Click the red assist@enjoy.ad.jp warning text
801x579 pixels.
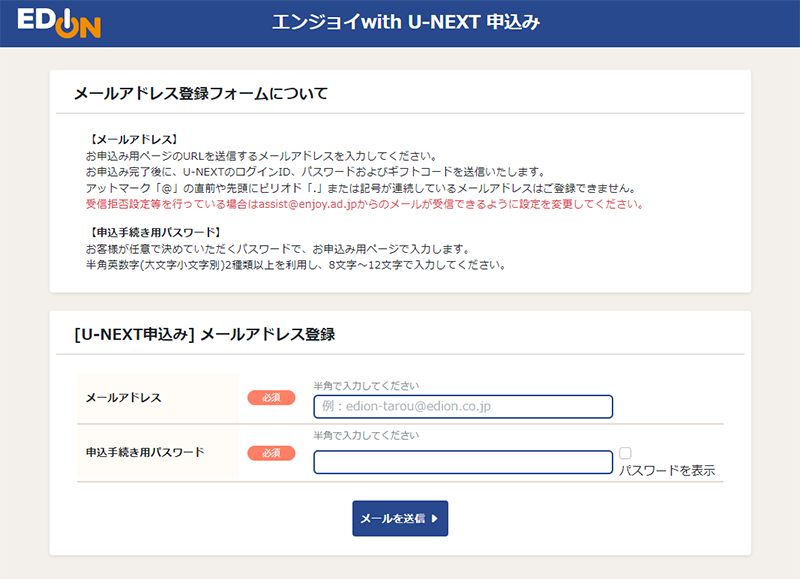point(363,204)
